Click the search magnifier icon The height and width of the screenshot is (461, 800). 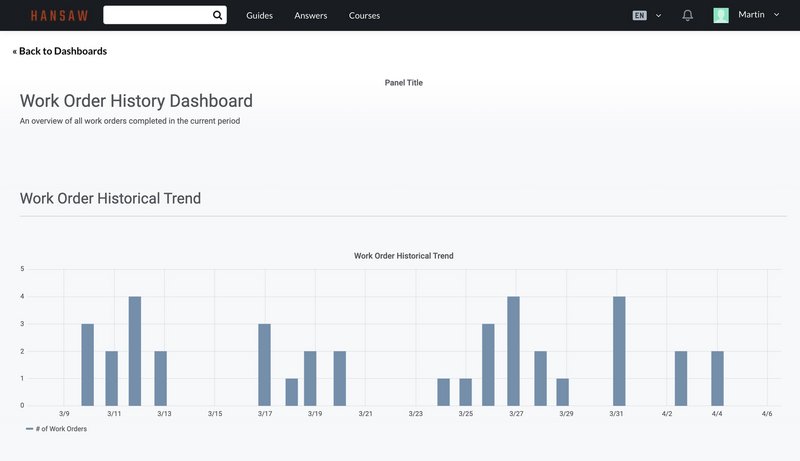click(217, 15)
